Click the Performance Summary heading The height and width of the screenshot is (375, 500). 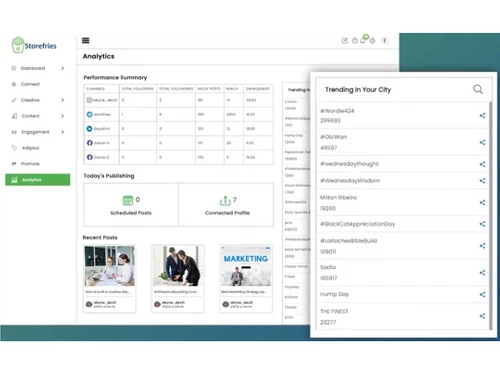pyautogui.click(x=115, y=77)
